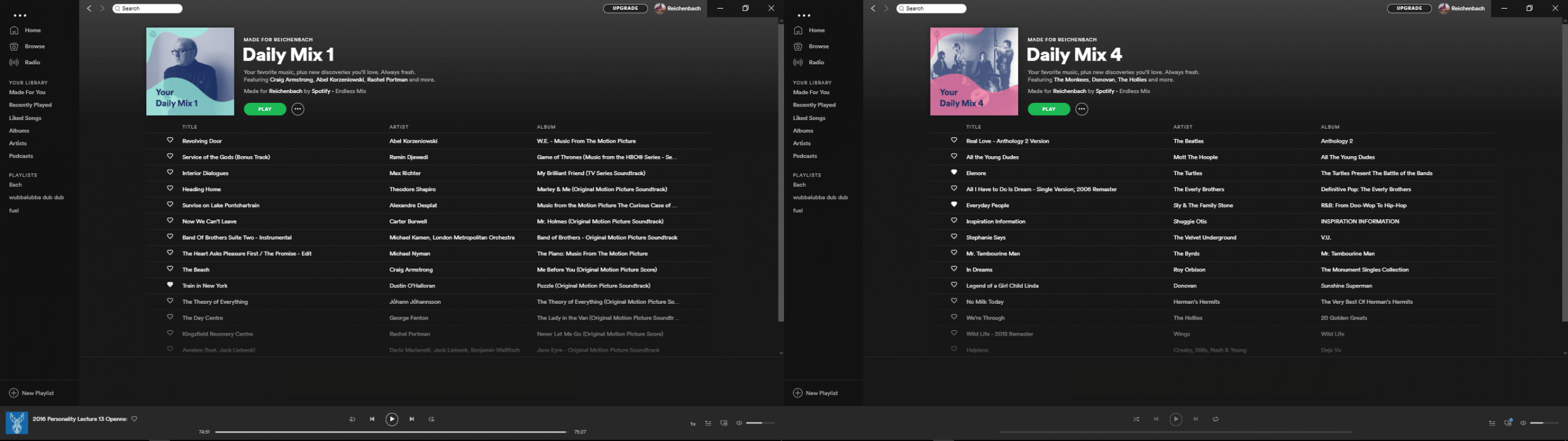1568x441 pixels.
Task: Skip back 15 seconds in left player
Action: tap(352, 420)
